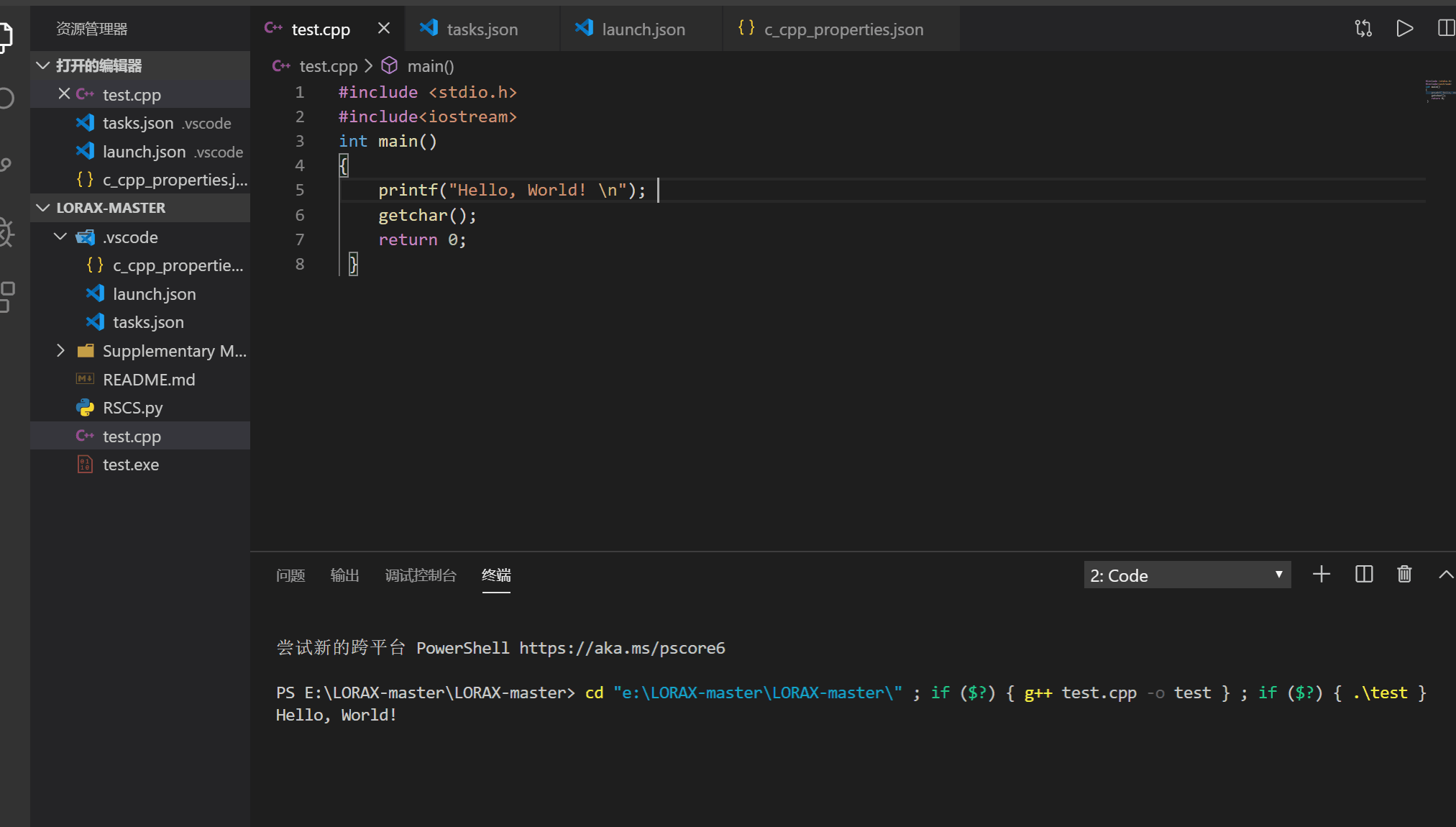Image resolution: width=1456 pixels, height=827 pixels.
Task: Switch to the launch.json tab
Action: tap(643, 29)
